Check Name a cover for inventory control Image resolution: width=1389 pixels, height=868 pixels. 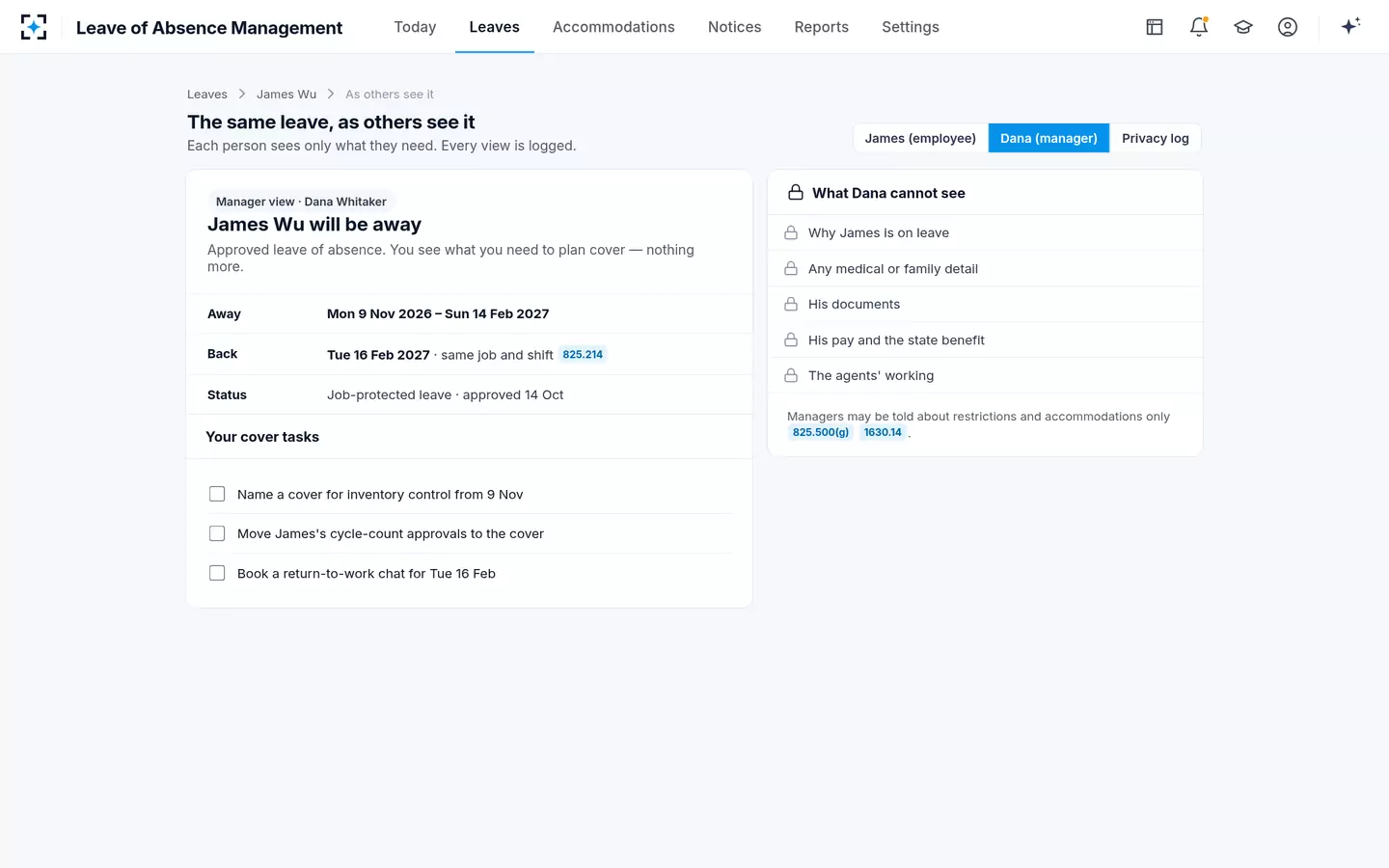[x=217, y=494]
